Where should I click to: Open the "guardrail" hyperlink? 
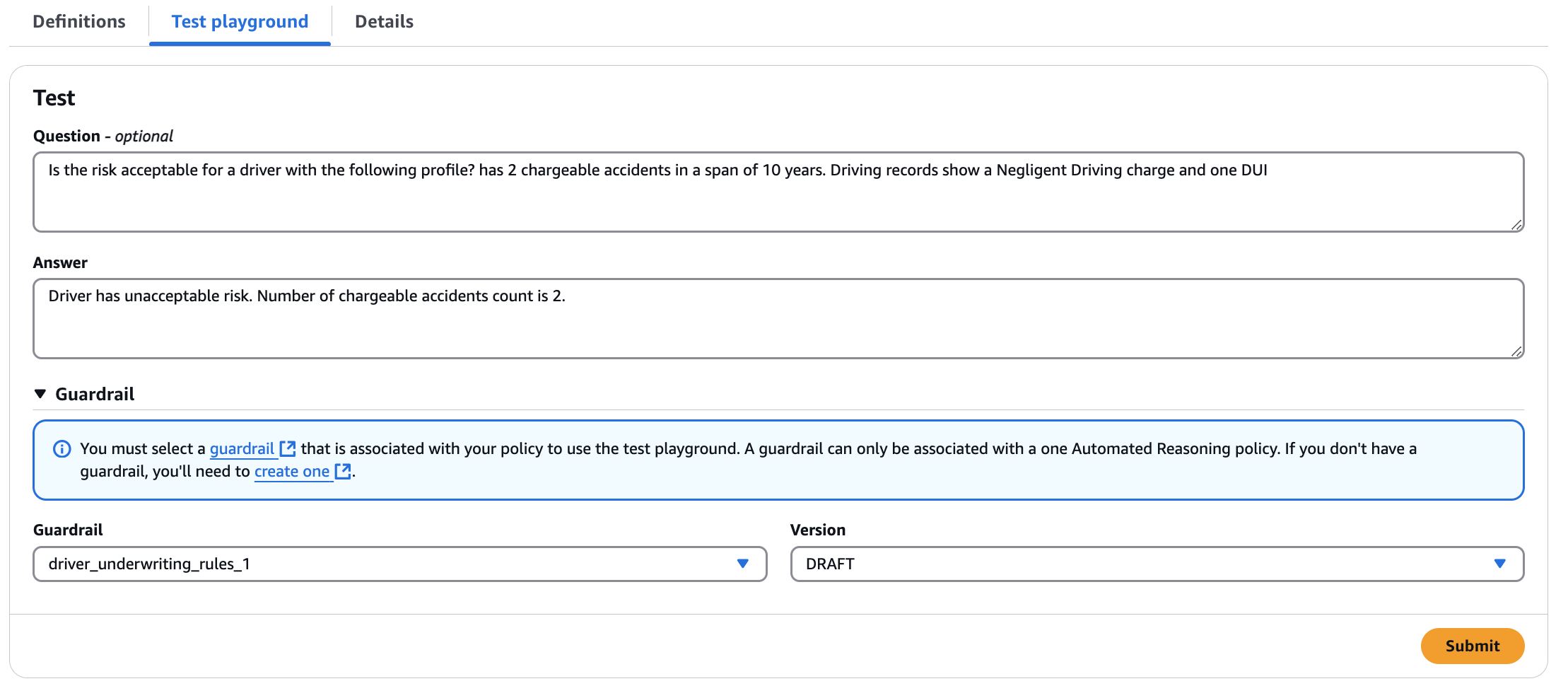point(242,448)
